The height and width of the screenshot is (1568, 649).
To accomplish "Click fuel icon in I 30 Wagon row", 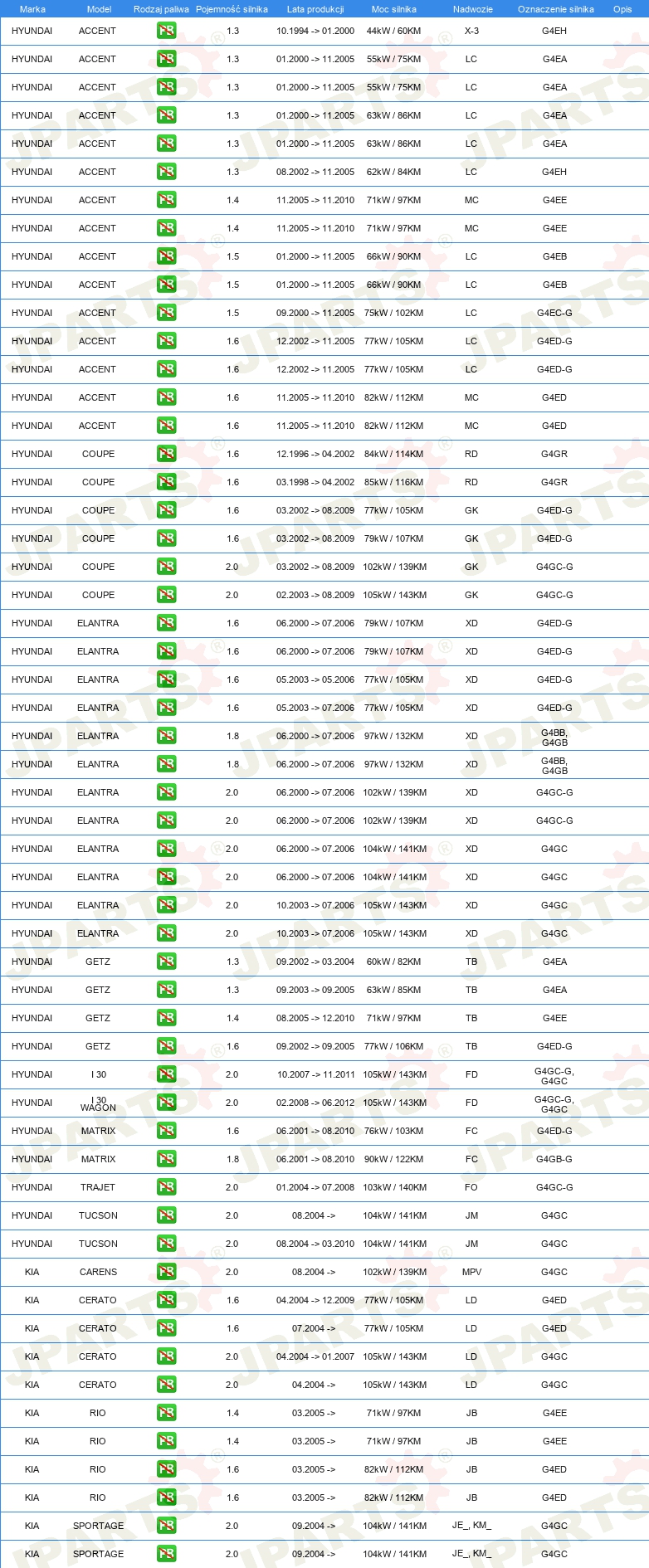I will pyautogui.click(x=166, y=1103).
